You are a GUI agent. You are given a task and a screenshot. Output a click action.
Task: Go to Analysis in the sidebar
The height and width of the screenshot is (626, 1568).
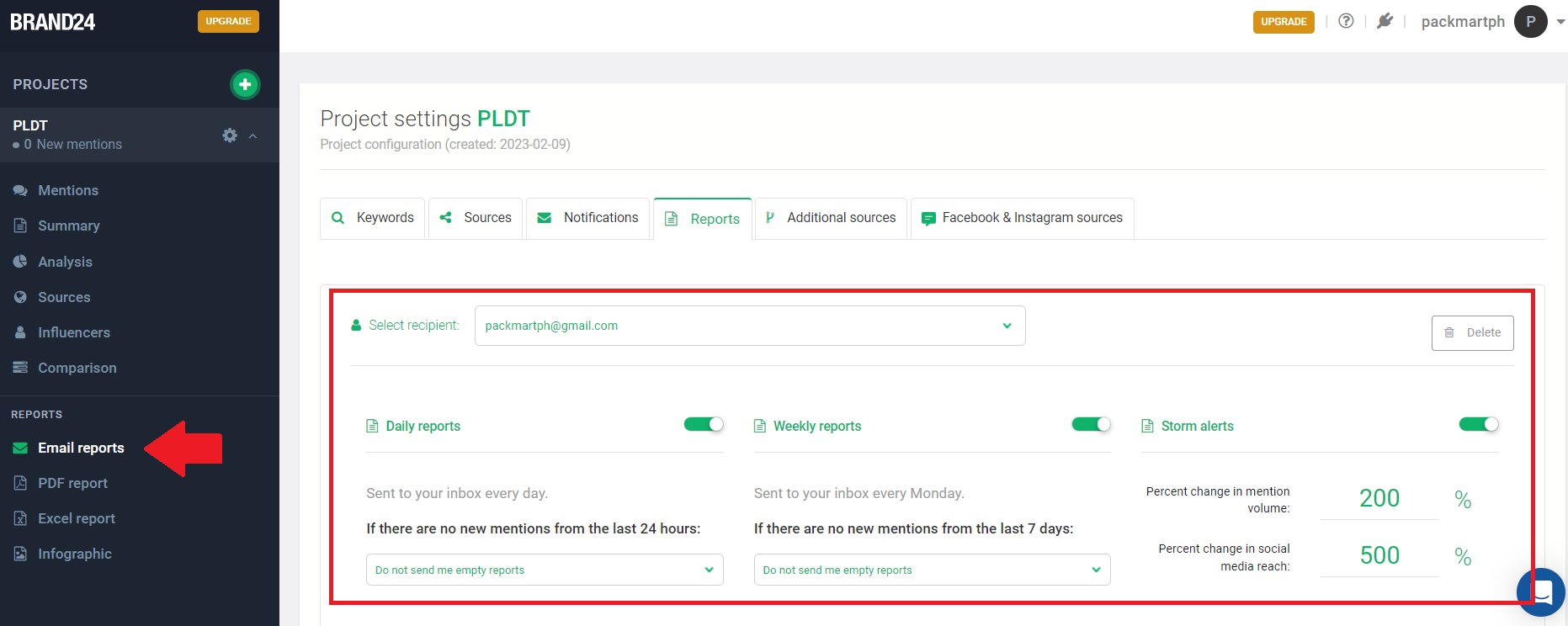65,262
